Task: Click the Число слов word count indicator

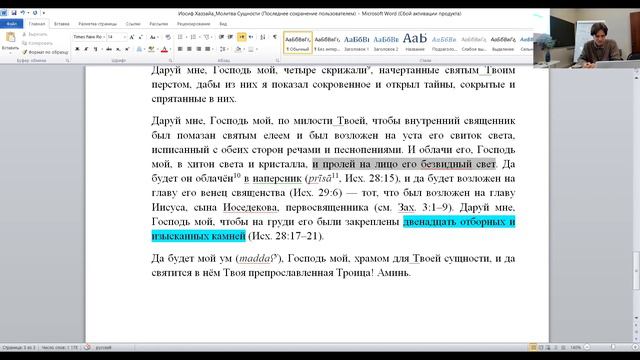Action: 60,347
